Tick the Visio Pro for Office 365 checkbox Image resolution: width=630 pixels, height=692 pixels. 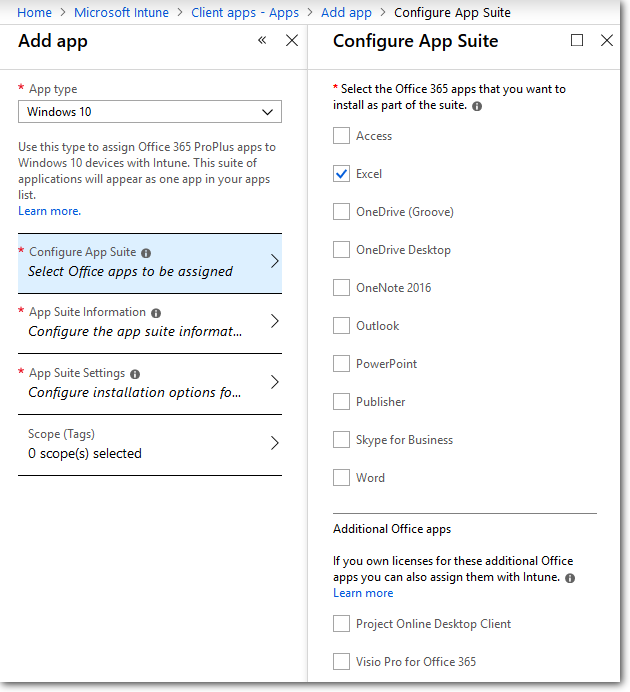tap(342, 662)
